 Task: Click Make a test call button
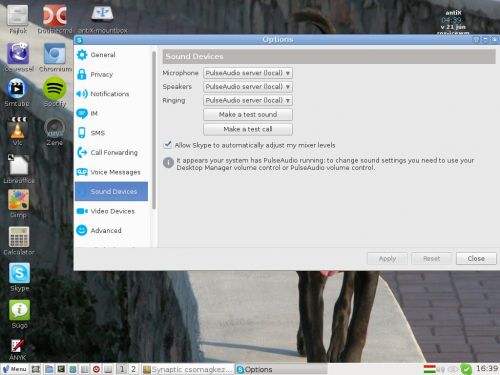248,129
